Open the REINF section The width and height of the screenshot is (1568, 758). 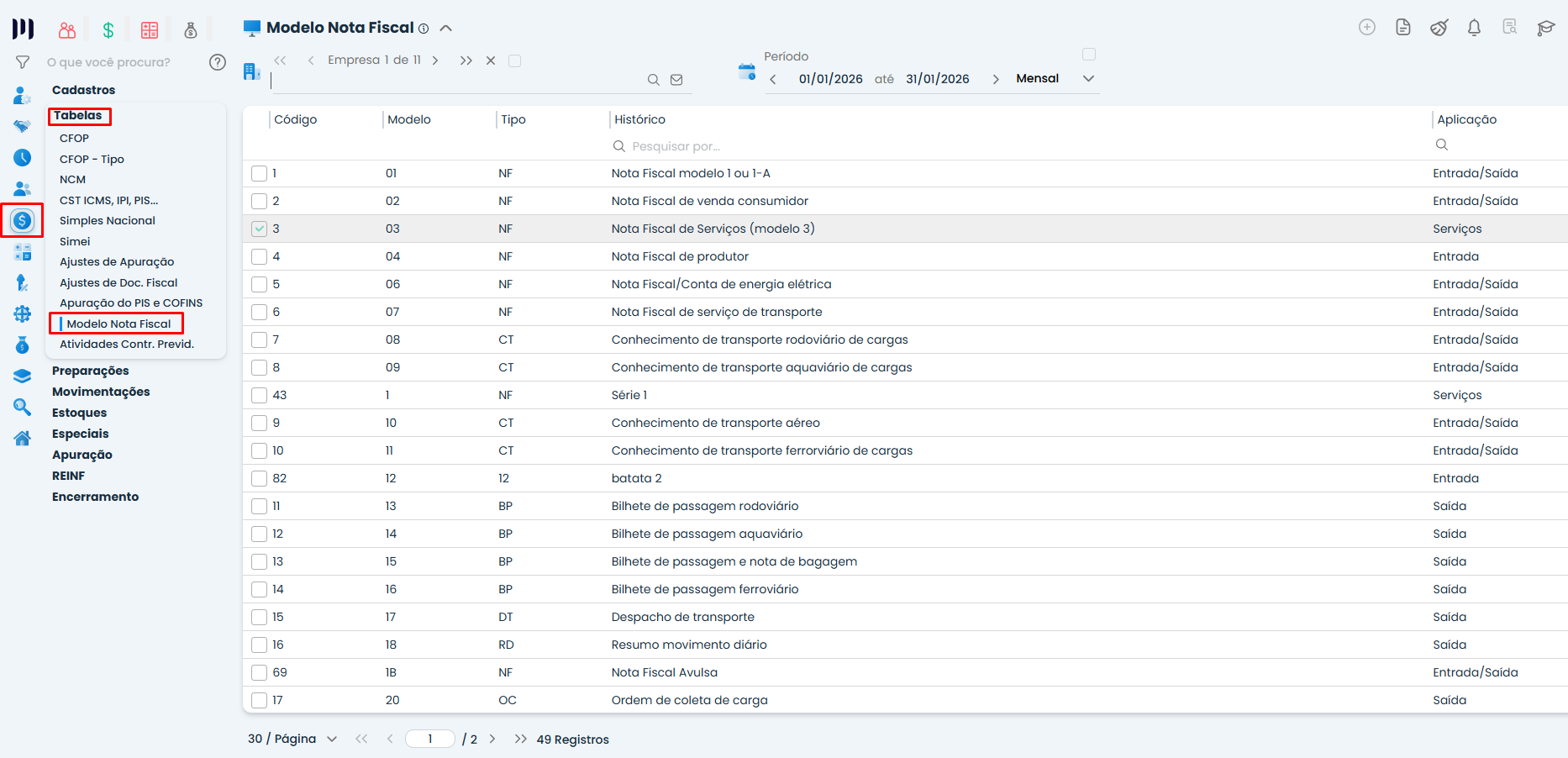(69, 476)
